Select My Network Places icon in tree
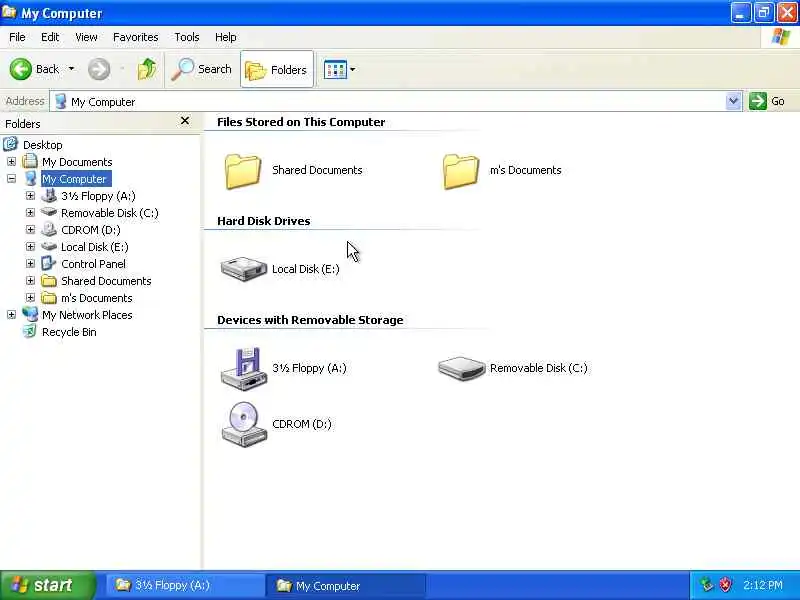800x600 pixels. 30,314
